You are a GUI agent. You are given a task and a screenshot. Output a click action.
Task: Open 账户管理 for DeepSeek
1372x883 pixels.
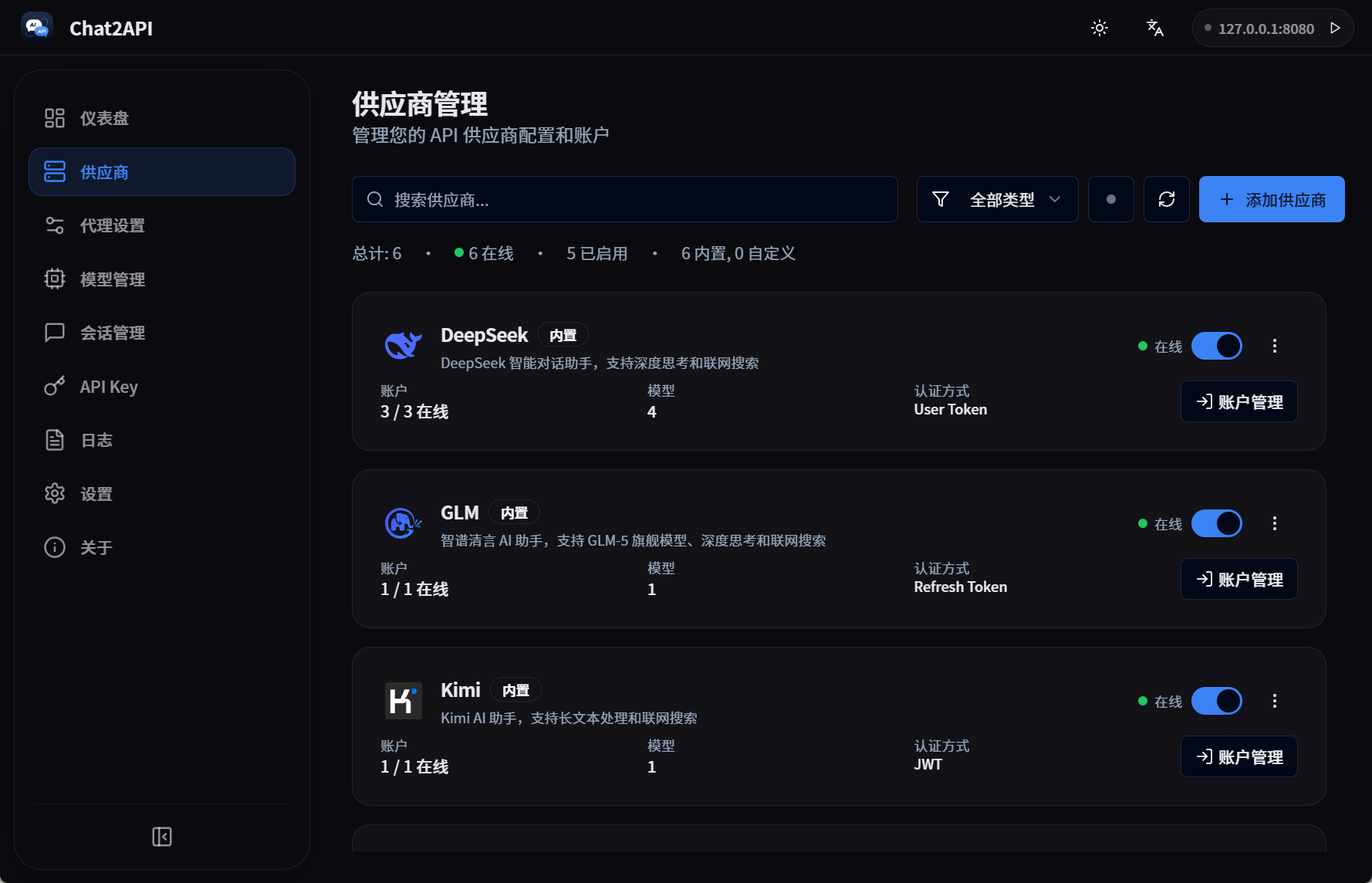coord(1239,401)
